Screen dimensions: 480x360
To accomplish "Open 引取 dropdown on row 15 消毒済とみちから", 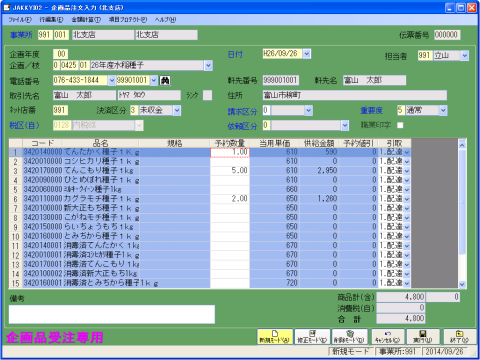I will [407, 283].
